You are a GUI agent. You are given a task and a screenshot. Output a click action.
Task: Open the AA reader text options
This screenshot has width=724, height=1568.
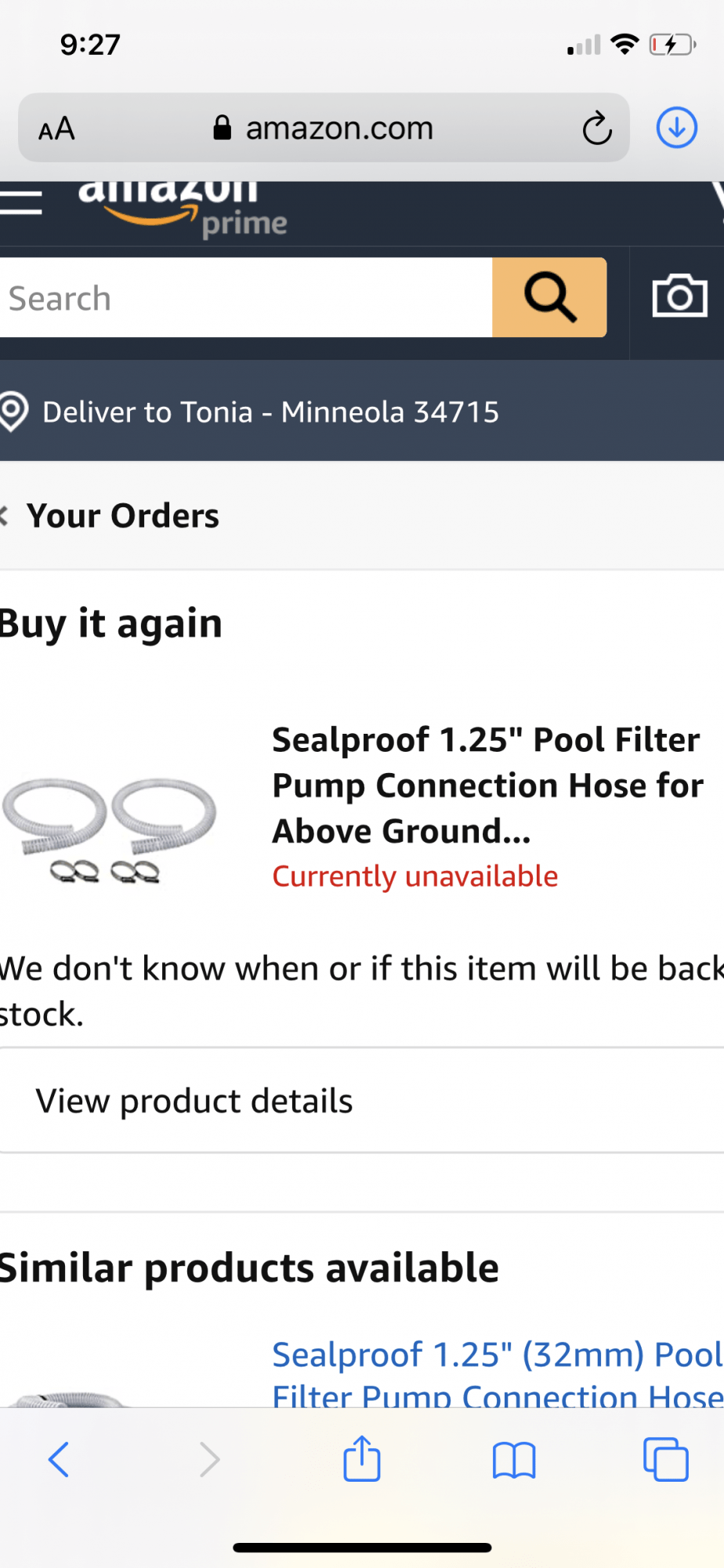56,128
